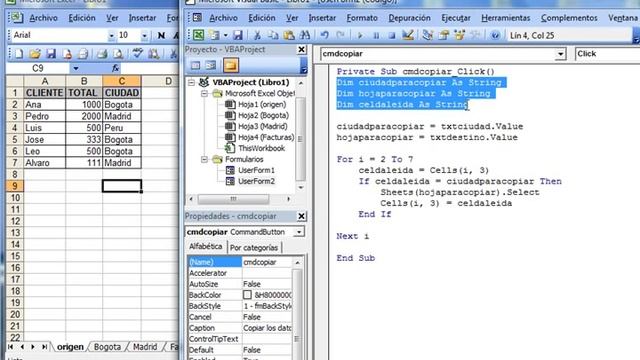640x360 pixels.
Task: Select ThisWorkbook in project tree
Action: click(x=261, y=149)
